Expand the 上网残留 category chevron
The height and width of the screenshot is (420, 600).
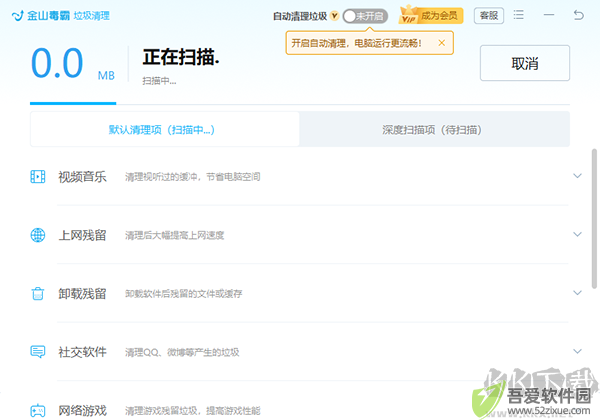point(577,234)
